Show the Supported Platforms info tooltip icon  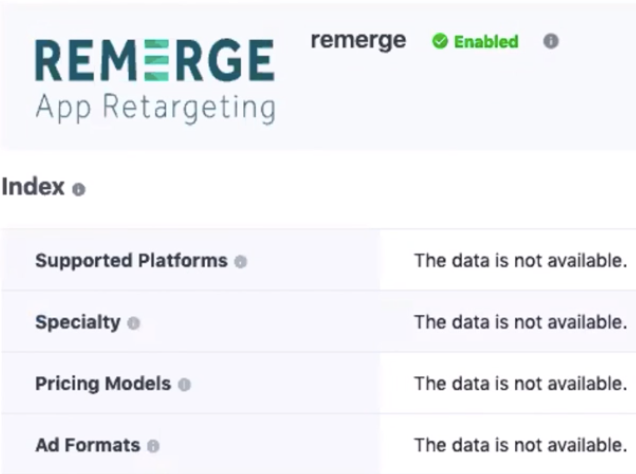pyautogui.click(x=241, y=262)
